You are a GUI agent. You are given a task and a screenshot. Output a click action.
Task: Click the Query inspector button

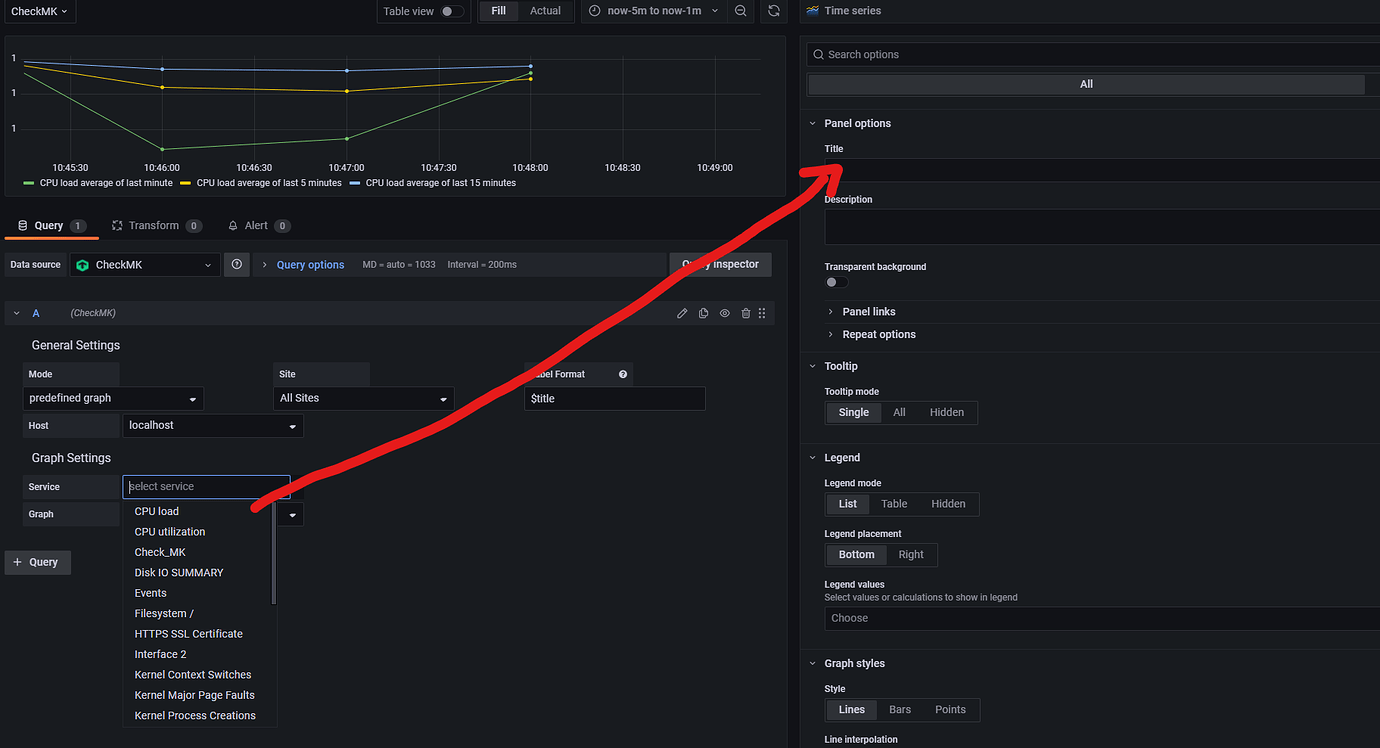pyautogui.click(x=720, y=264)
